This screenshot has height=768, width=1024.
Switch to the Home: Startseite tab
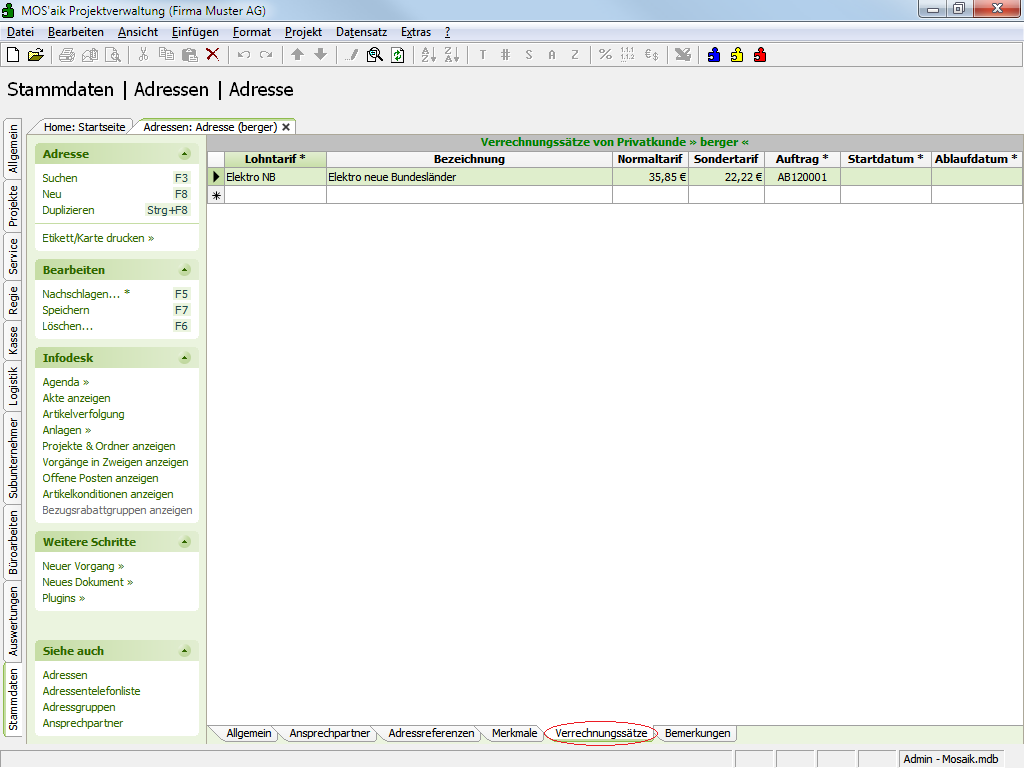[x=84, y=127]
